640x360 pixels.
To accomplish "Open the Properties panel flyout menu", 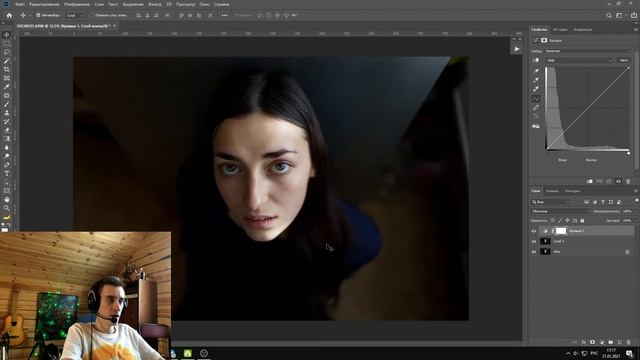I will [636, 29].
